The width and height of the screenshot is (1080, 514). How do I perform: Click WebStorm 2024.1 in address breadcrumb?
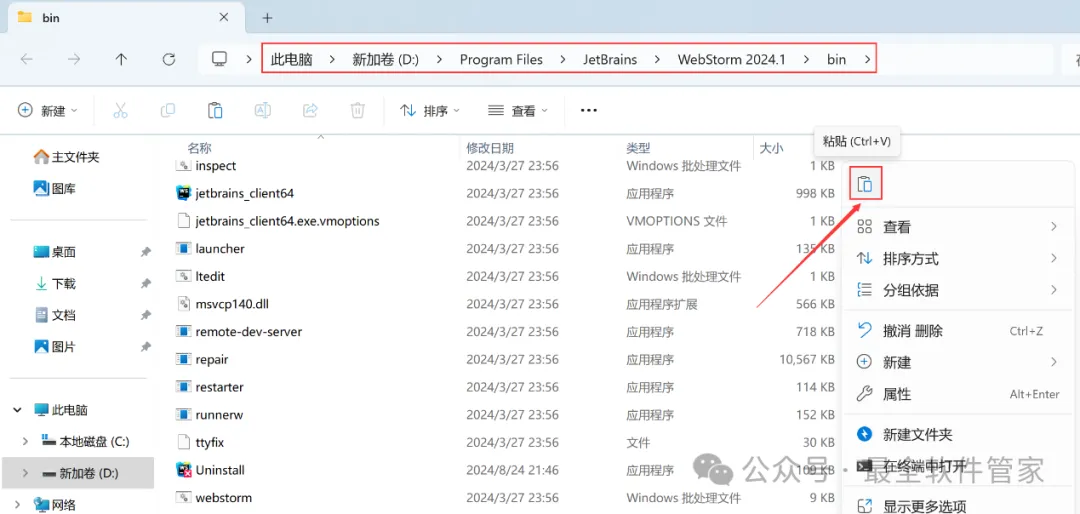731,59
